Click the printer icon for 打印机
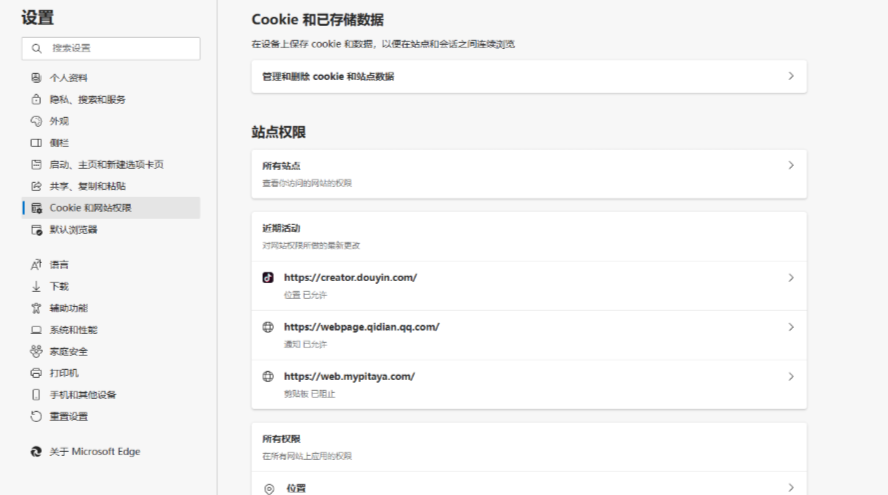 [x=36, y=373]
